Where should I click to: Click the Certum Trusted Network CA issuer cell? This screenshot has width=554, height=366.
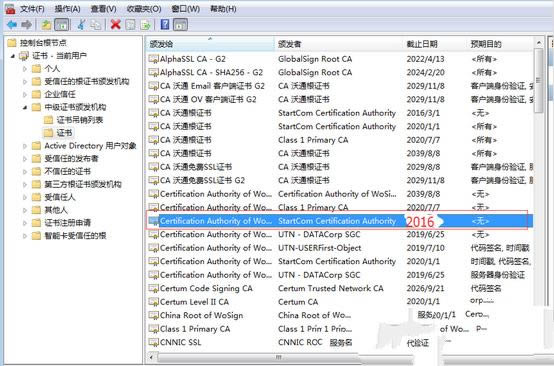point(331,288)
